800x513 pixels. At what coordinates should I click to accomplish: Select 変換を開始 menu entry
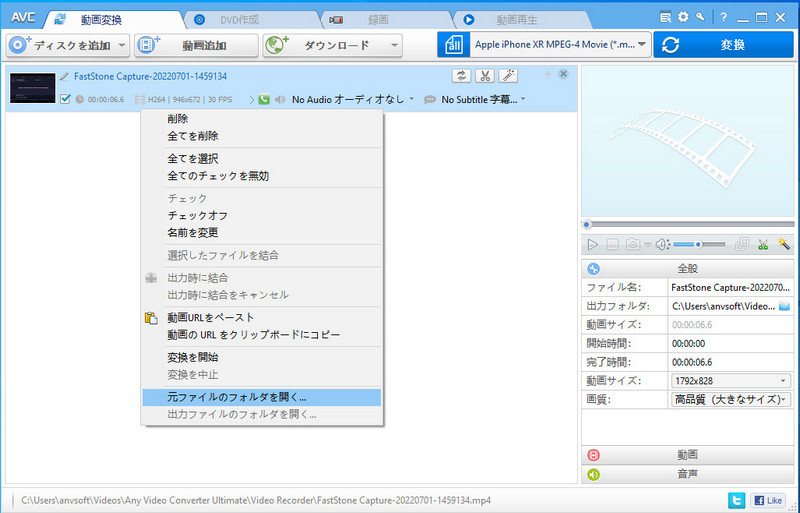pyautogui.click(x=262, y=357)
